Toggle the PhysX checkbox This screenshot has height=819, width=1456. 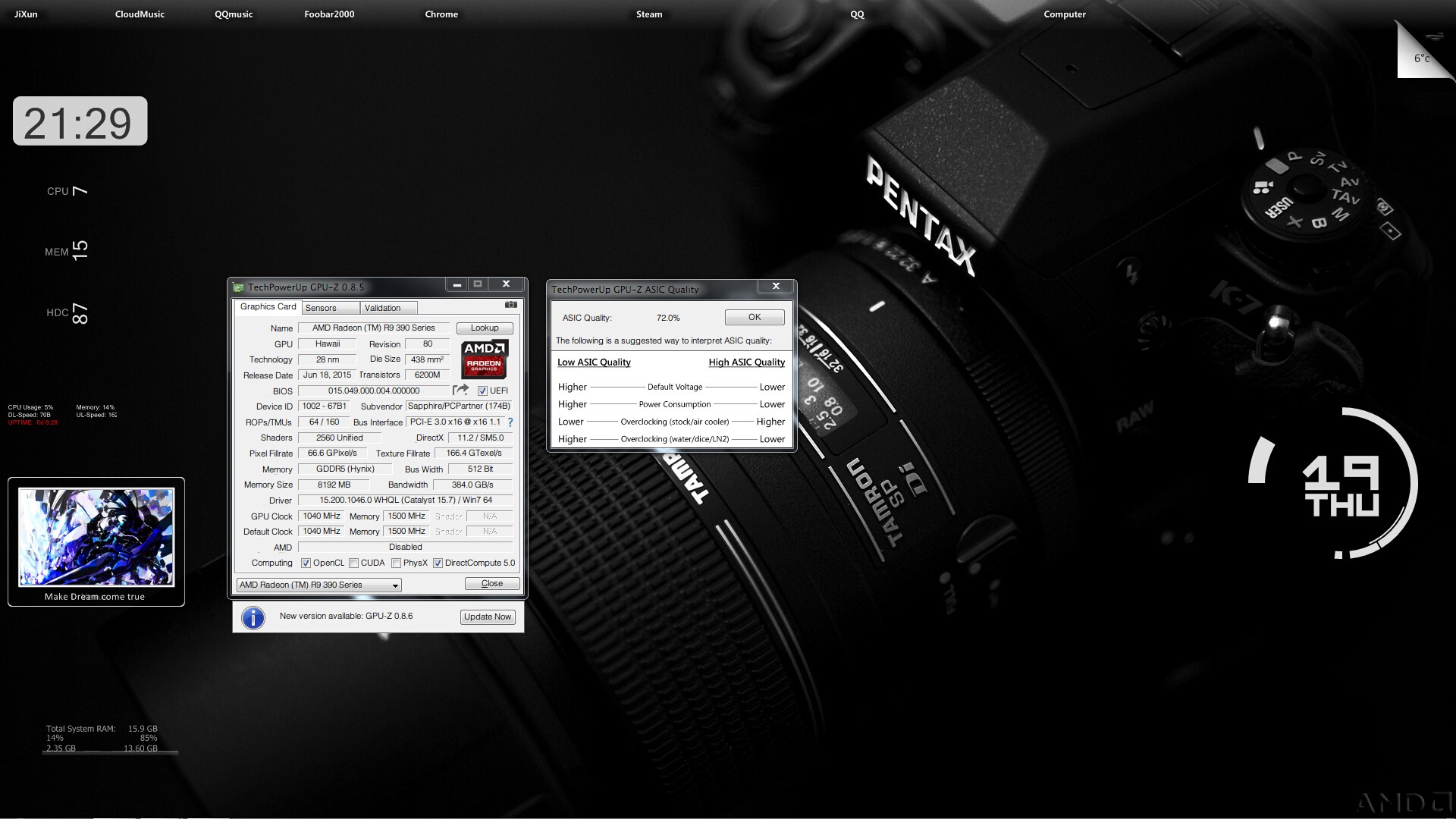pyautogui.click(x=396, y=563)
